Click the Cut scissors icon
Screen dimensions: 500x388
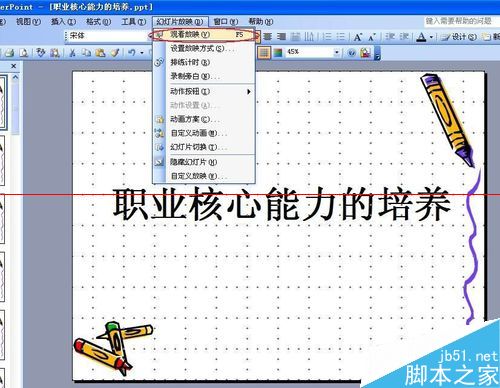click(72, 52)
